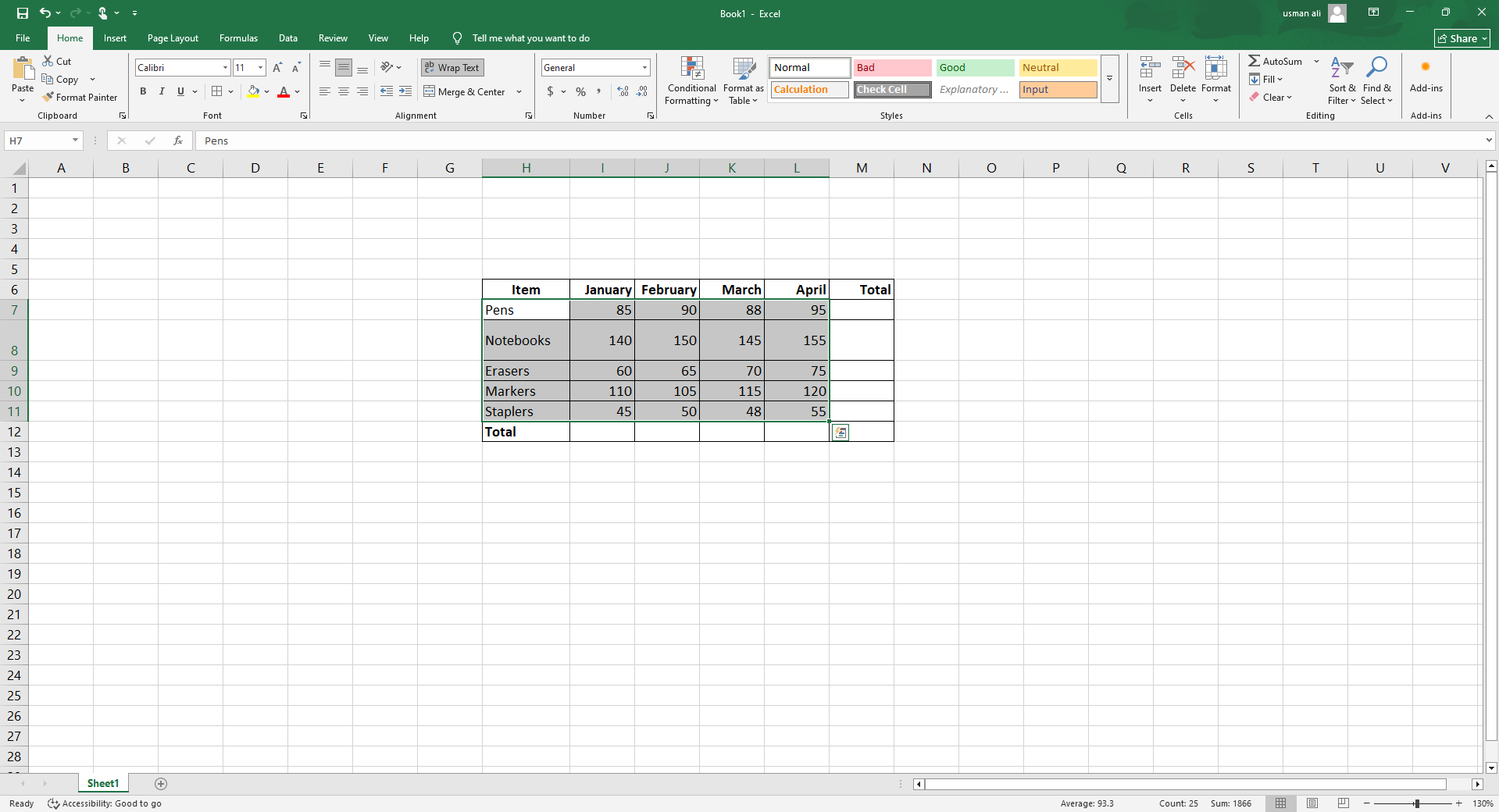
Task: Open the Sort & Filter menu
Action: 1342,80
